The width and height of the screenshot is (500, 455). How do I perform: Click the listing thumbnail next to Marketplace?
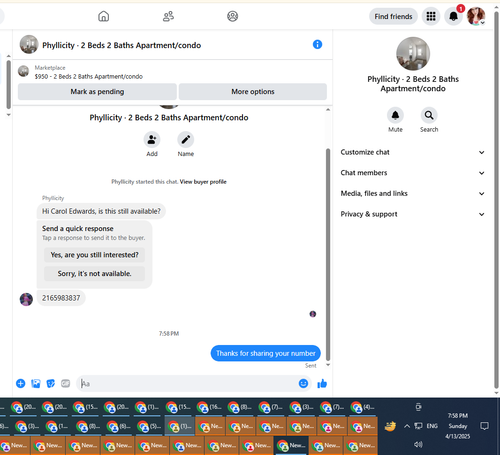(x=23, y=71)
